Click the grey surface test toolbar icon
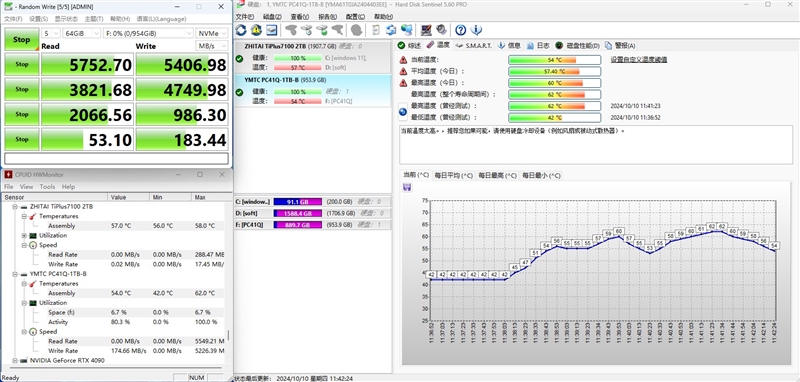Image resolution: width=800 pixels, height=382 pixels. click(x=357, y=30)
